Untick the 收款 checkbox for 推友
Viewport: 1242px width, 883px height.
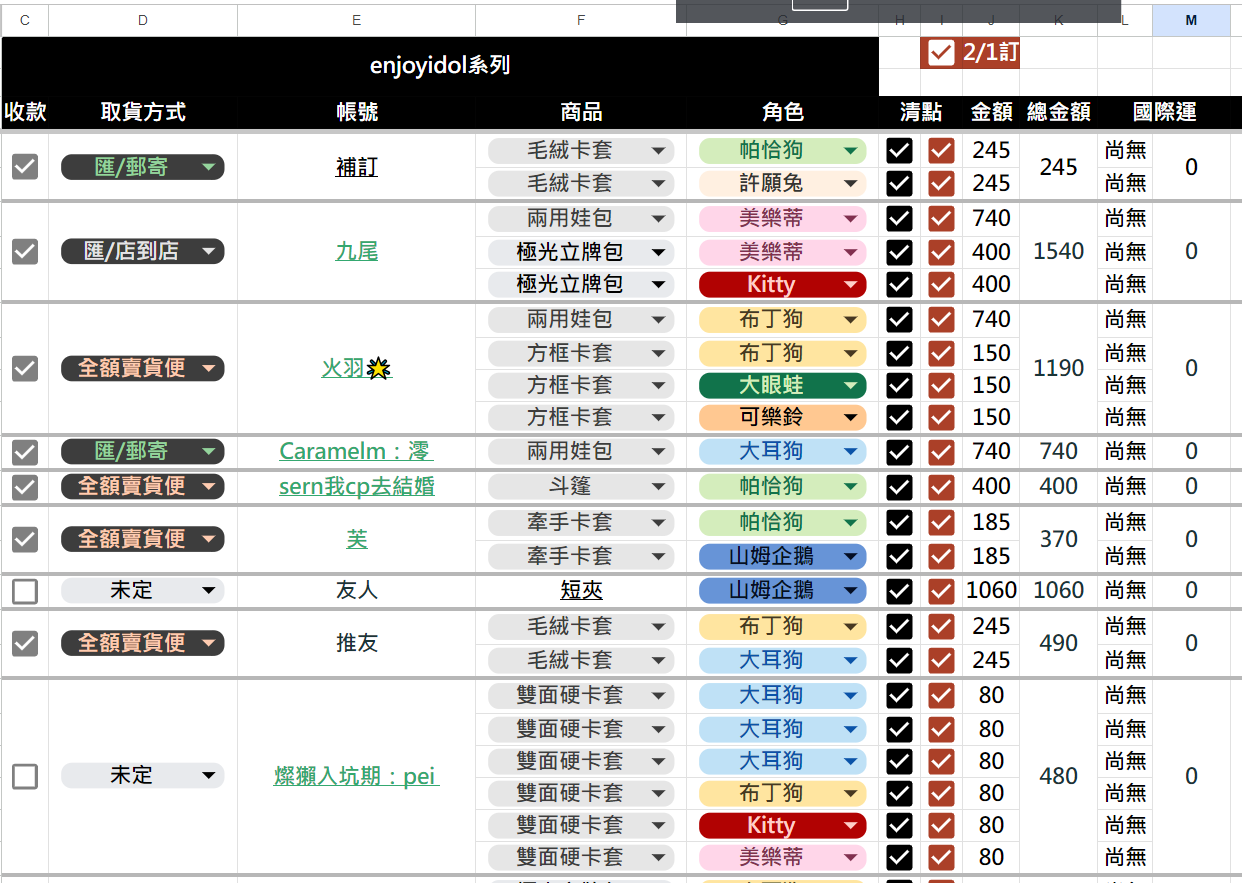pyautogui.click(x=25, y=643)
